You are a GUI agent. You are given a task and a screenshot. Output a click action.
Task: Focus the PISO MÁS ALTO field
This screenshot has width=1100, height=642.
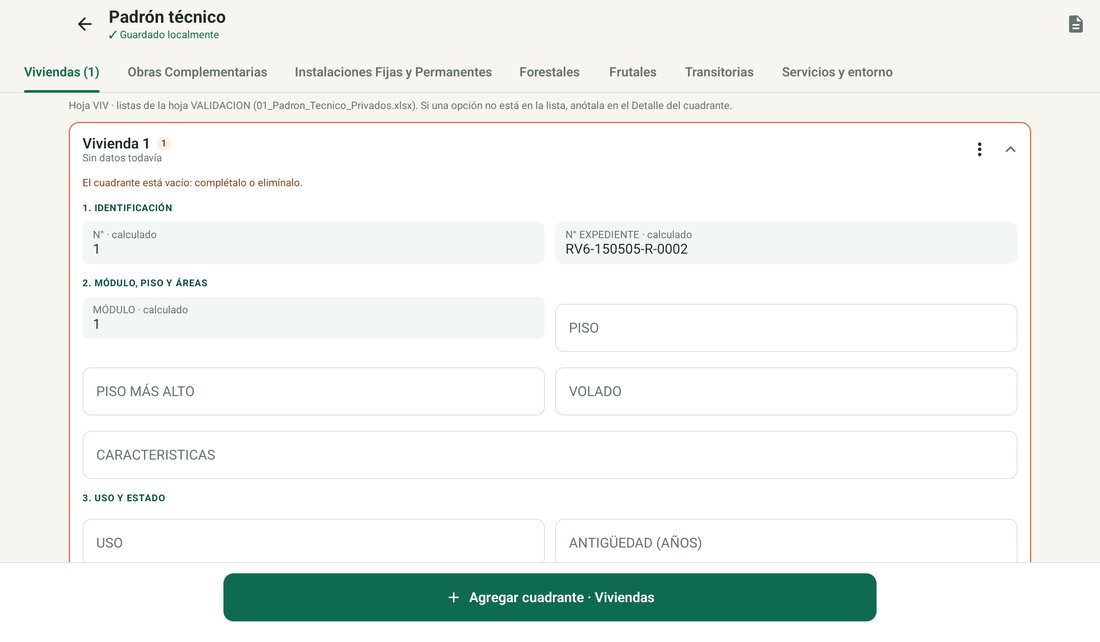[x=314, y=392]
